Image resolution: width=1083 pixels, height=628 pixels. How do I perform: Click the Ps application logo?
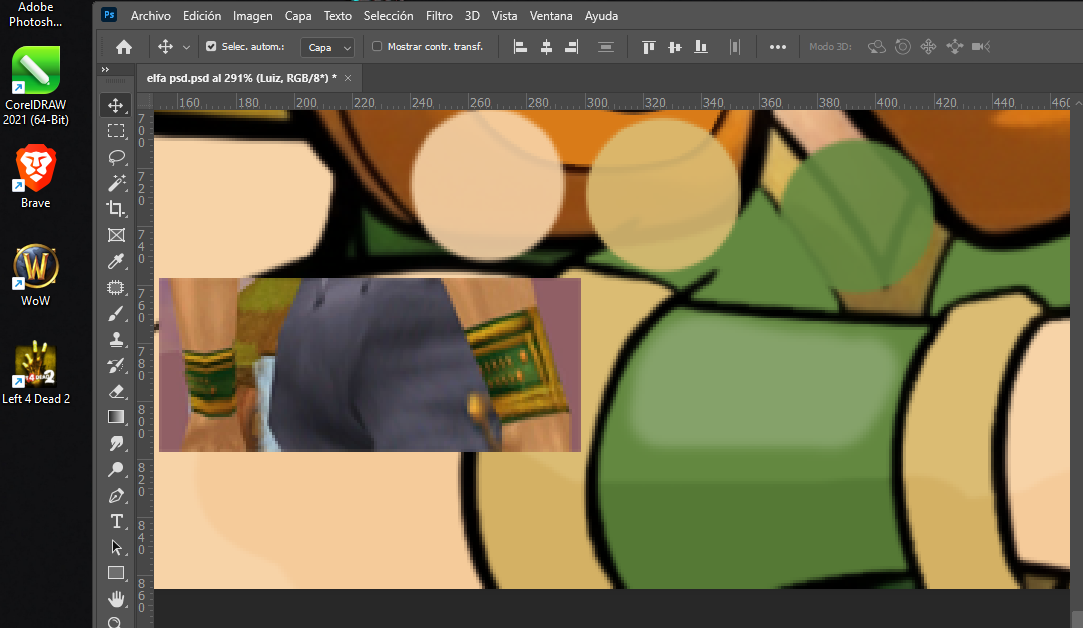click(x=109, y=15)
